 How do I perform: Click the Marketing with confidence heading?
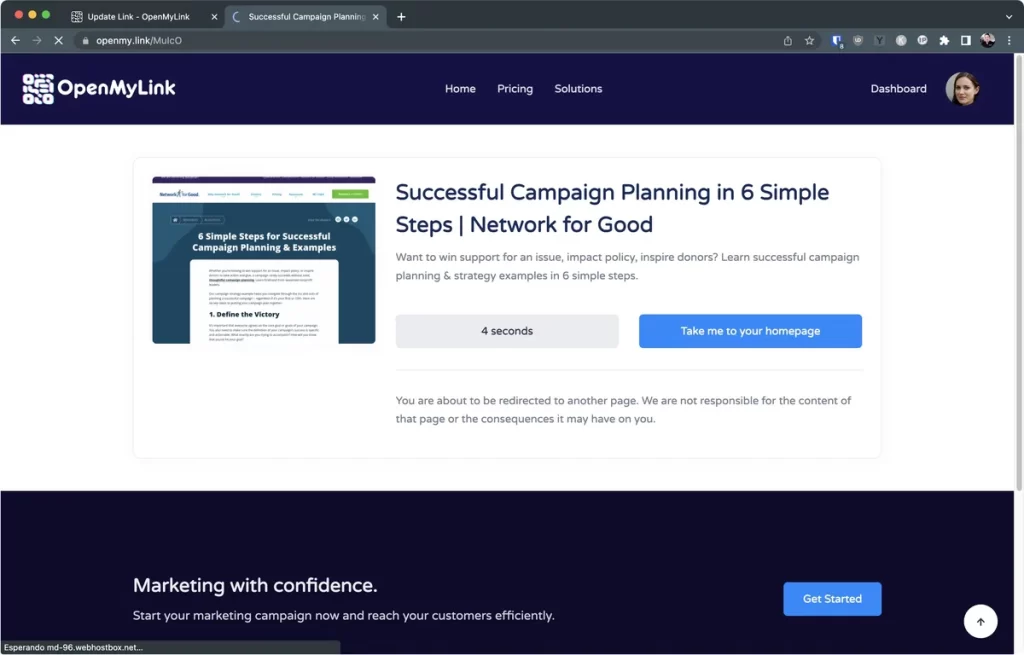[x=255, y=585]
